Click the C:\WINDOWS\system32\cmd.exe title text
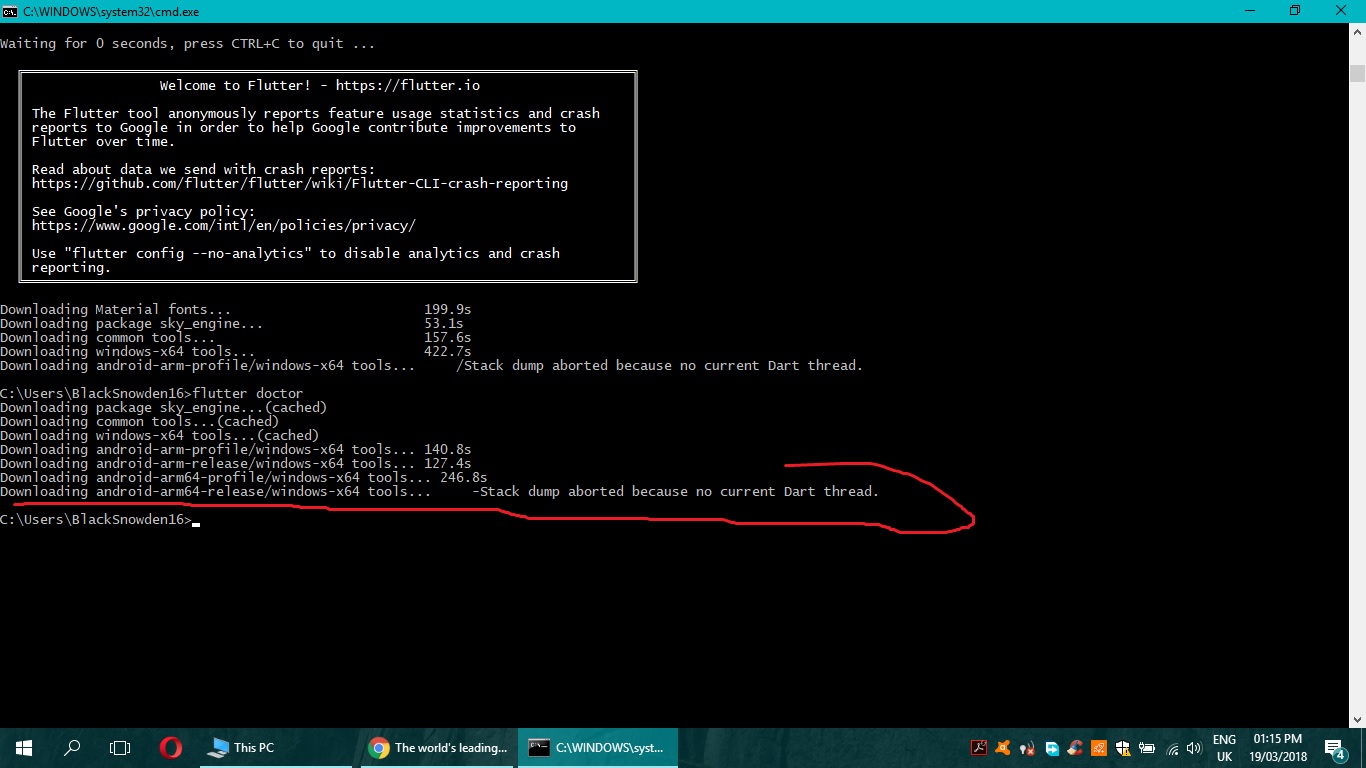Image resolution: width=1366 pixels, height=768 pixels. pos(111,10)
